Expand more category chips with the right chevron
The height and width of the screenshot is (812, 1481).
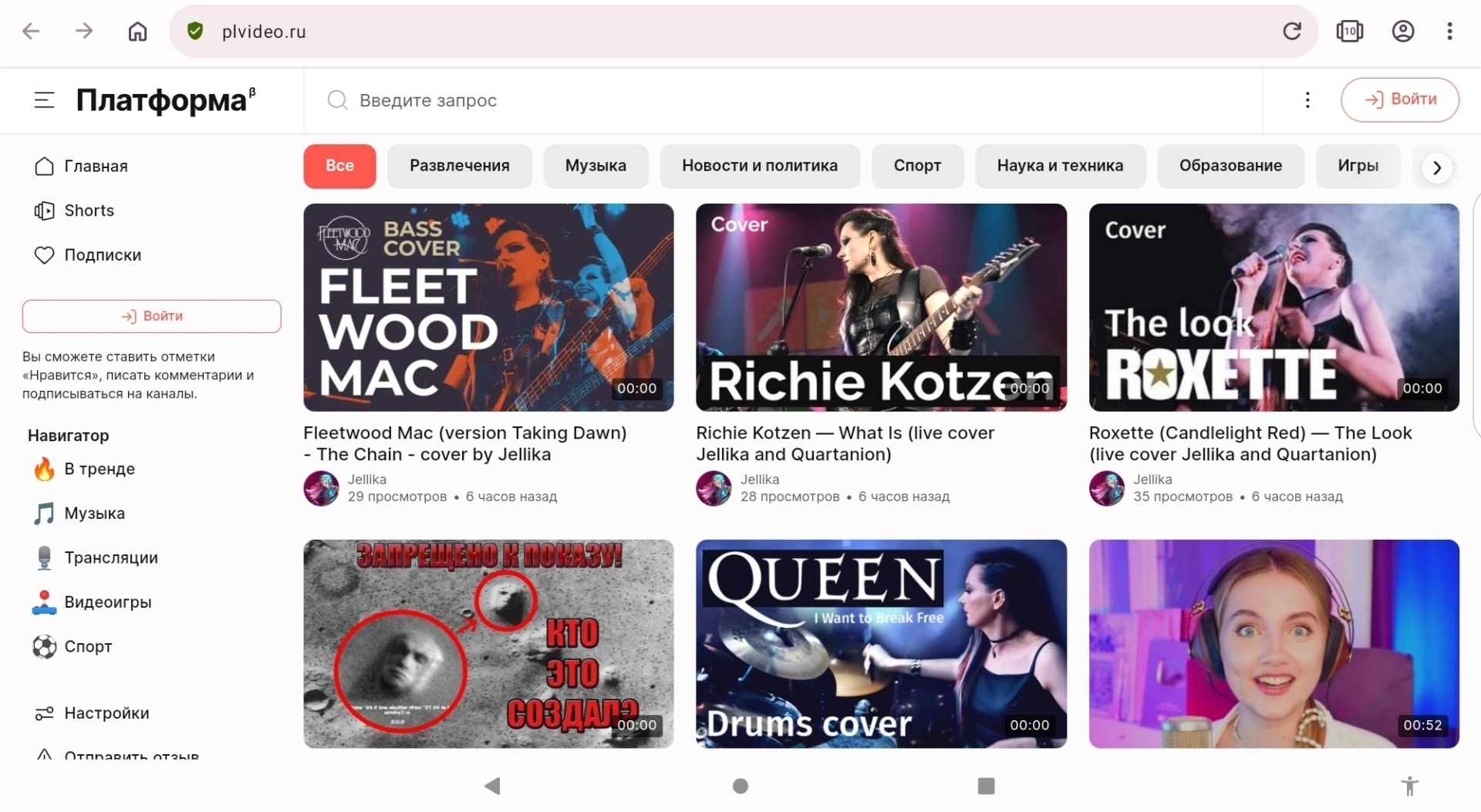[1435, 167]
